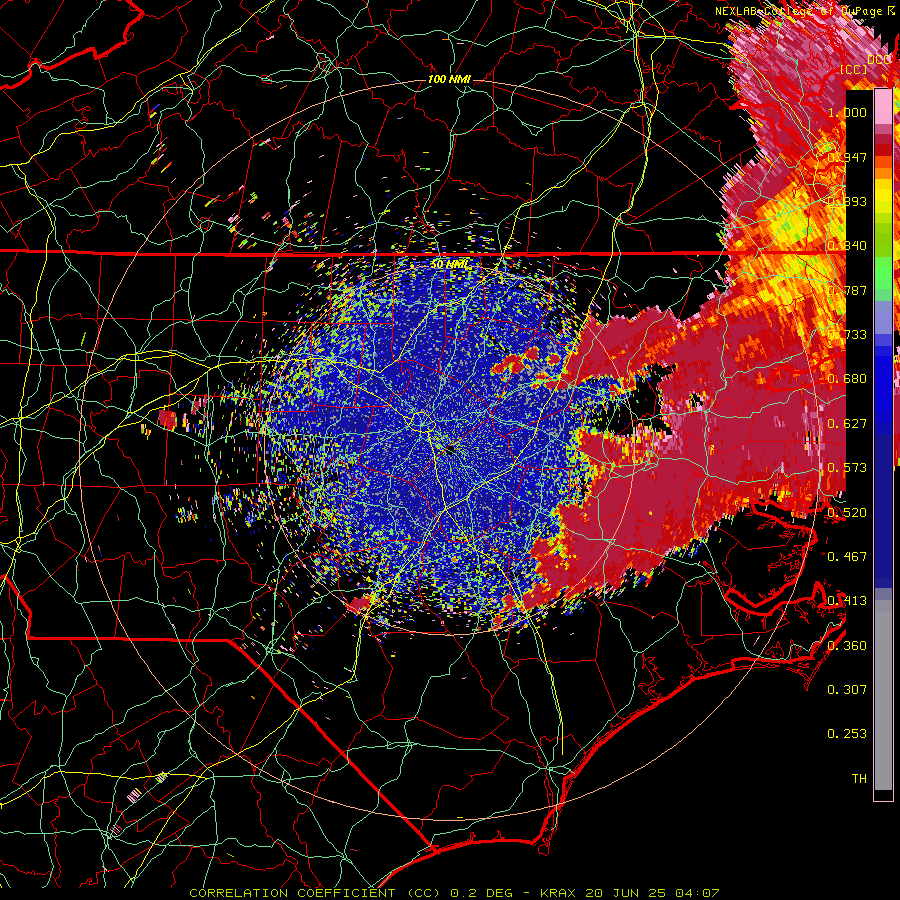Select the 0.840 legend value

tap(847, 246)
